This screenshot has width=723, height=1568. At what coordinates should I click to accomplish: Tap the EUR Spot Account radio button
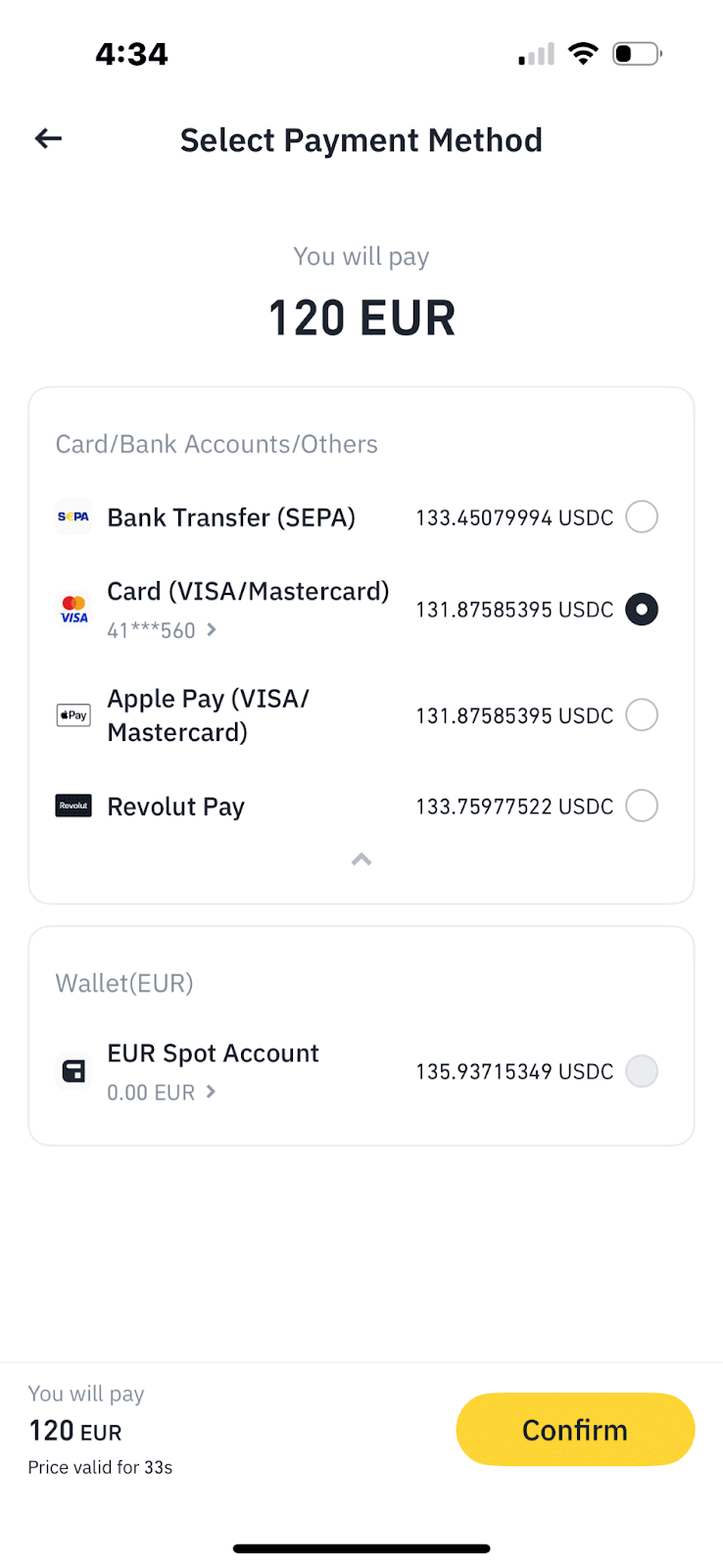click(x=642, y=1071)
